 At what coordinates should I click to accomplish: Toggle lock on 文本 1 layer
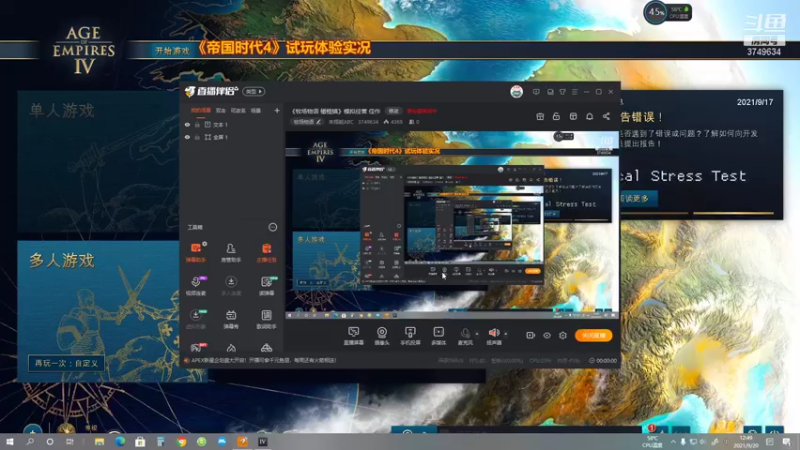tap(197, 124)
